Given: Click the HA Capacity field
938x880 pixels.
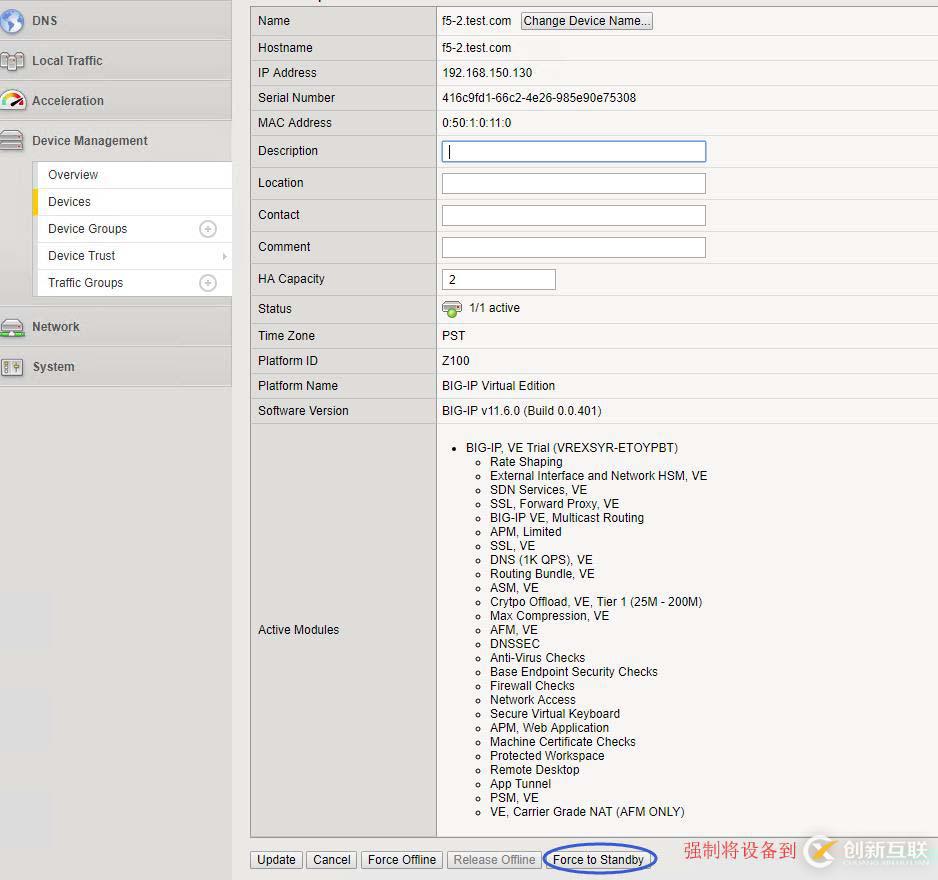Looking at the screenshot, I should [x=499, y=279].
